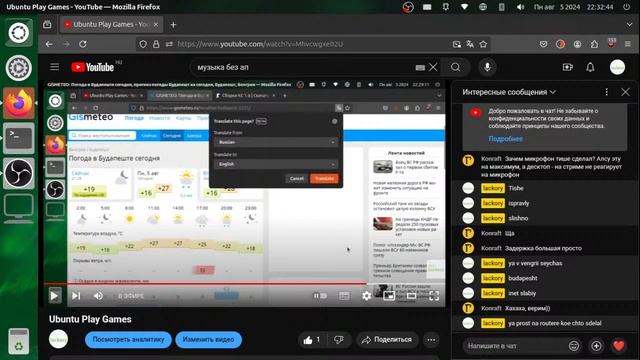Launch Firefox from the dock
This screenshot has width=640, height=360.
pos(19,103)
